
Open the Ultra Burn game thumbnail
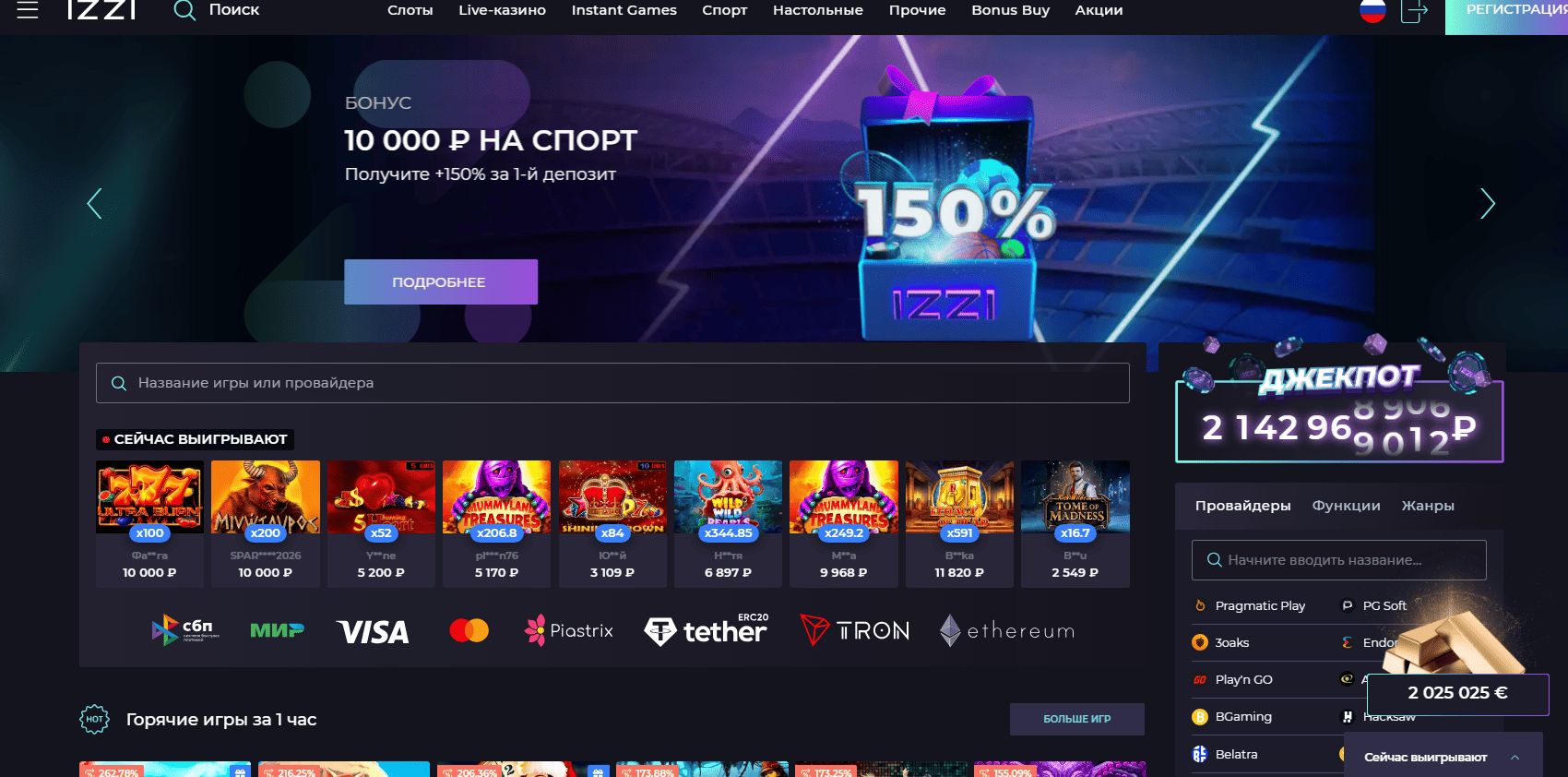[149, 496]
